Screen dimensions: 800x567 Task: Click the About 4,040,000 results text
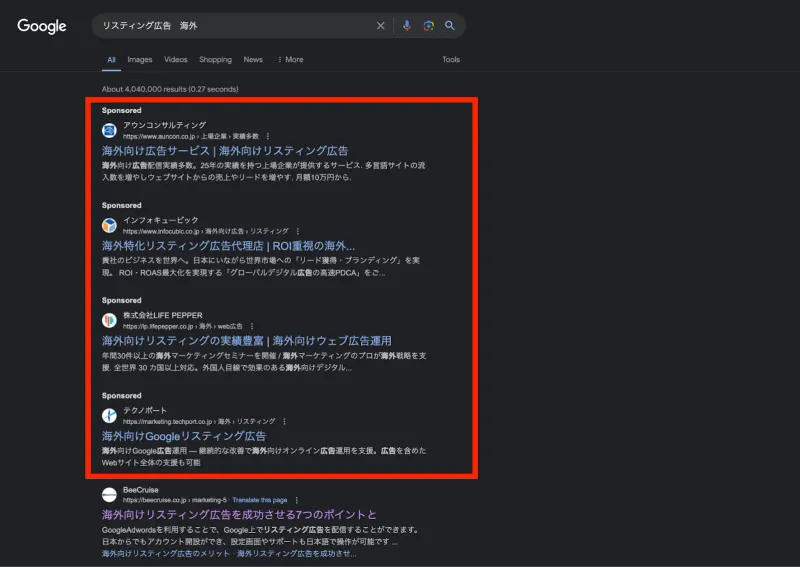170,89
